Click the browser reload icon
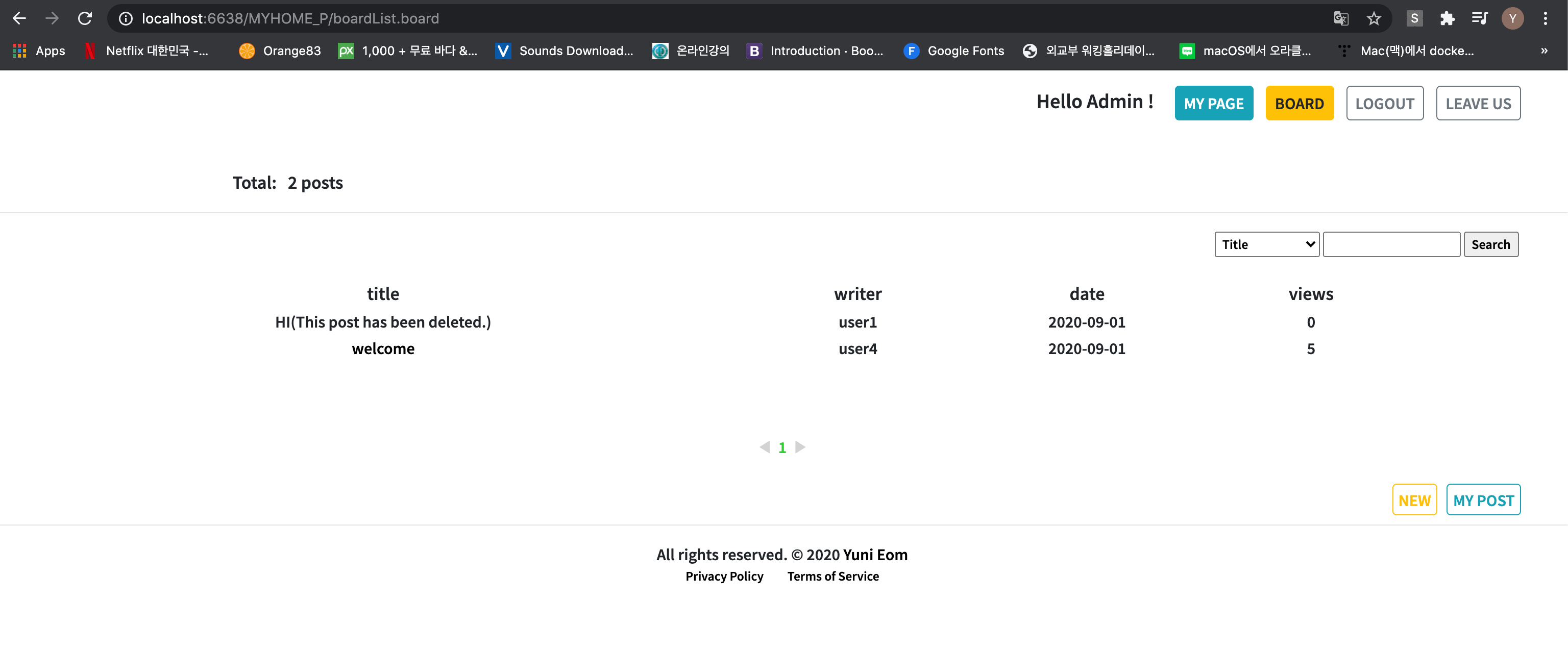The width and height of the screenshot is (1568, 650). (85, 18)
